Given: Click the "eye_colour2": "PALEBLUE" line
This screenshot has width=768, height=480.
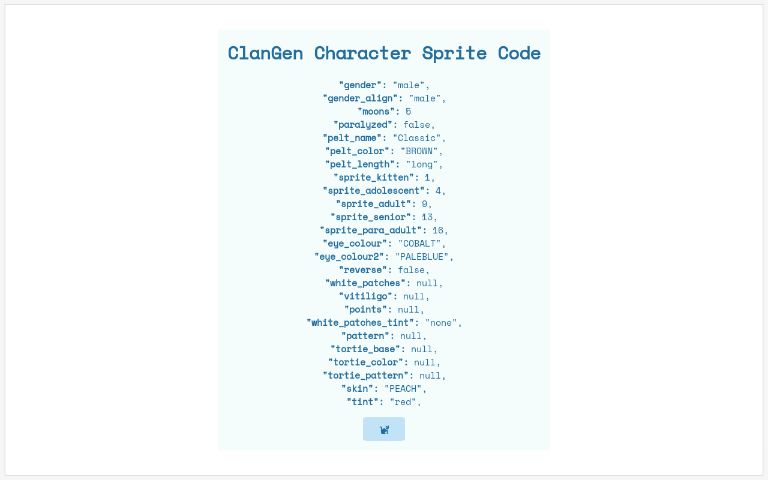Looking at the screenshot, I should tap(384, 257).
